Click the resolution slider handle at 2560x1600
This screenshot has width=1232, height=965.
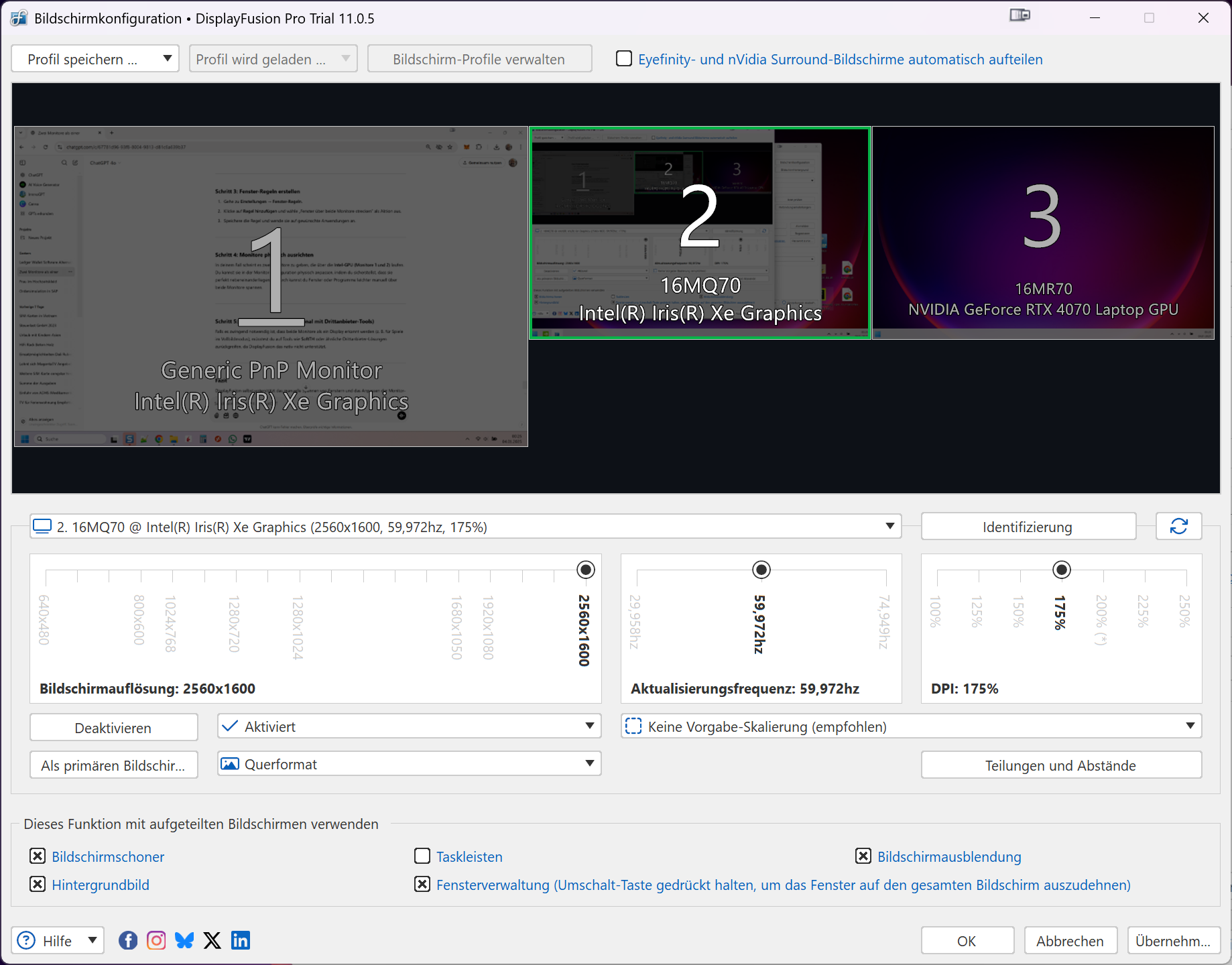click(586, 570)
